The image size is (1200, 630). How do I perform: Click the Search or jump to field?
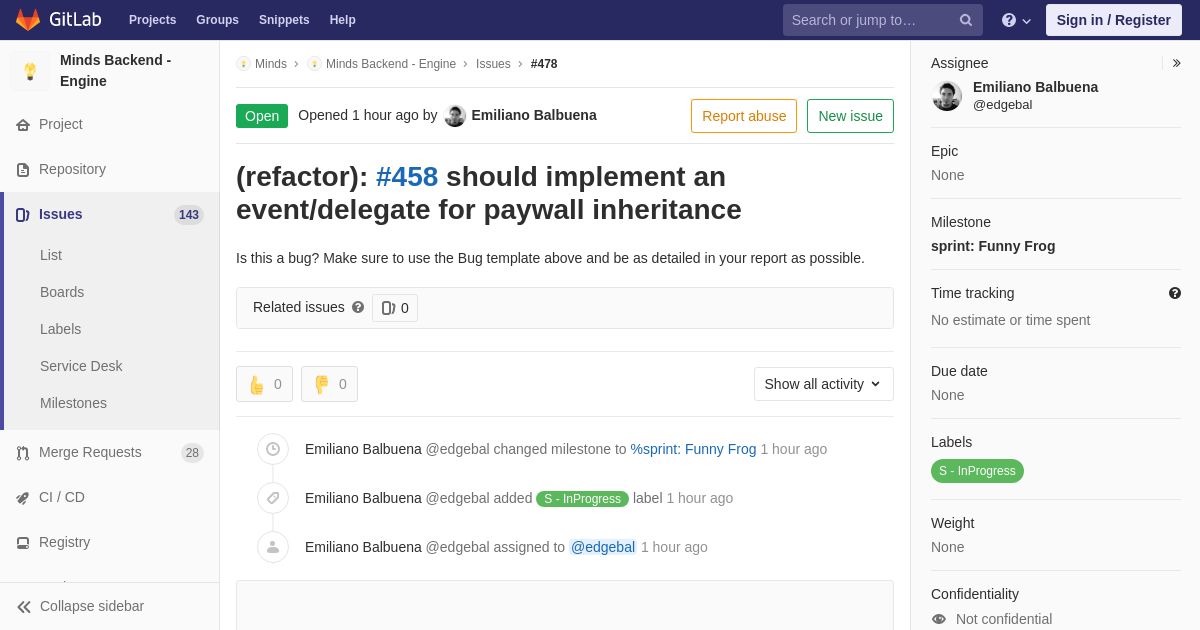pyautogui.click(x=883, y=20)
